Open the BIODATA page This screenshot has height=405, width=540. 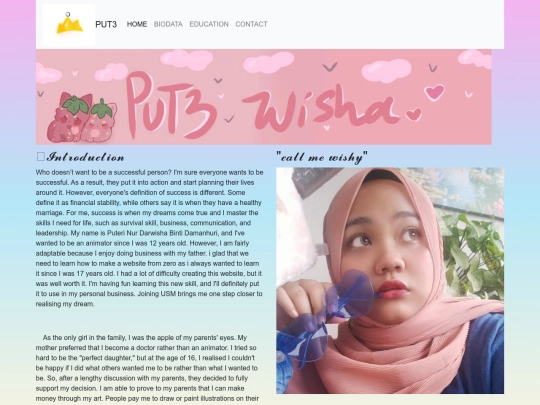[168, 24]
